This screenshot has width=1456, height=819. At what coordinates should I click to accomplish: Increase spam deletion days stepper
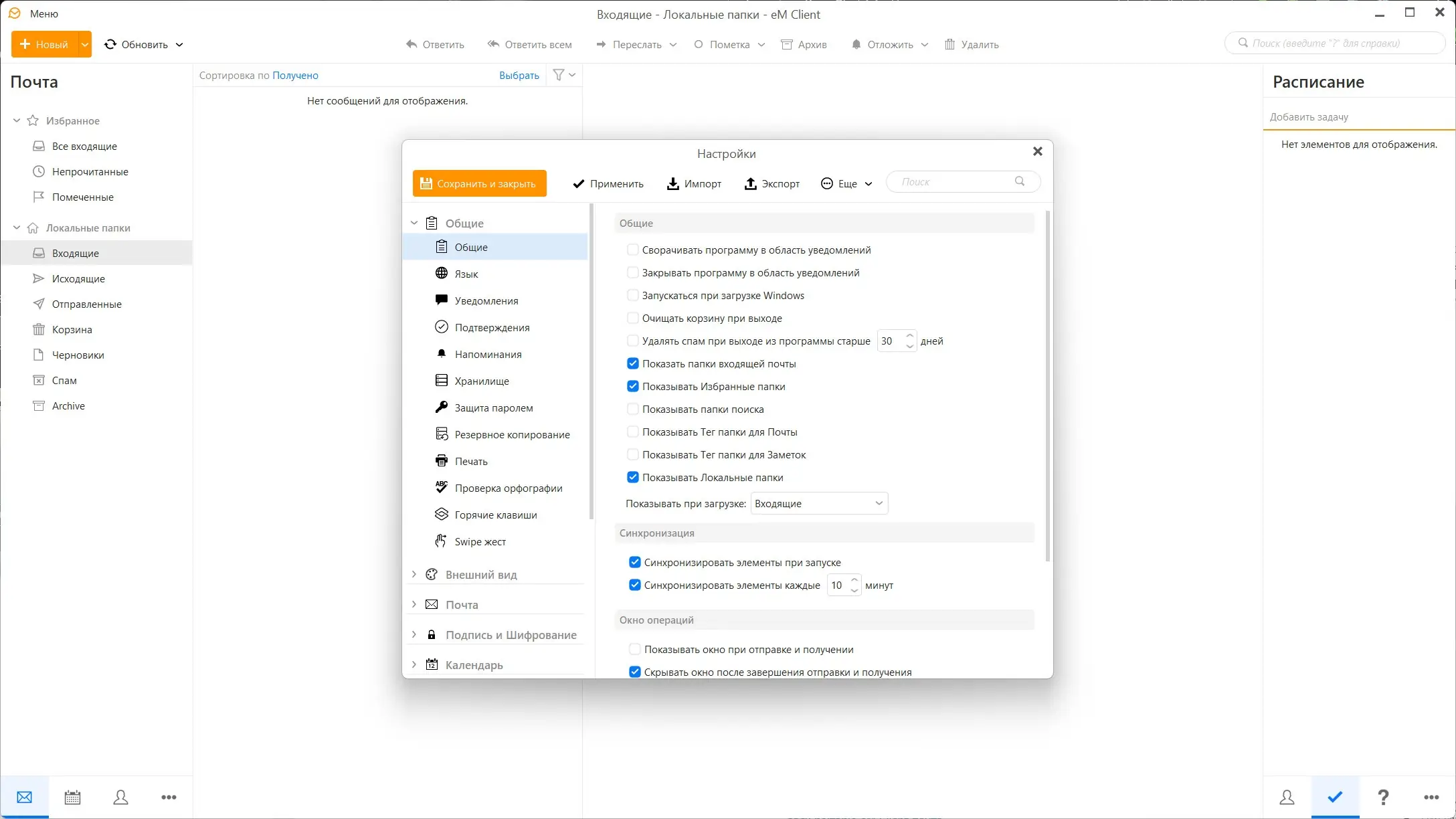click(909, 335)
